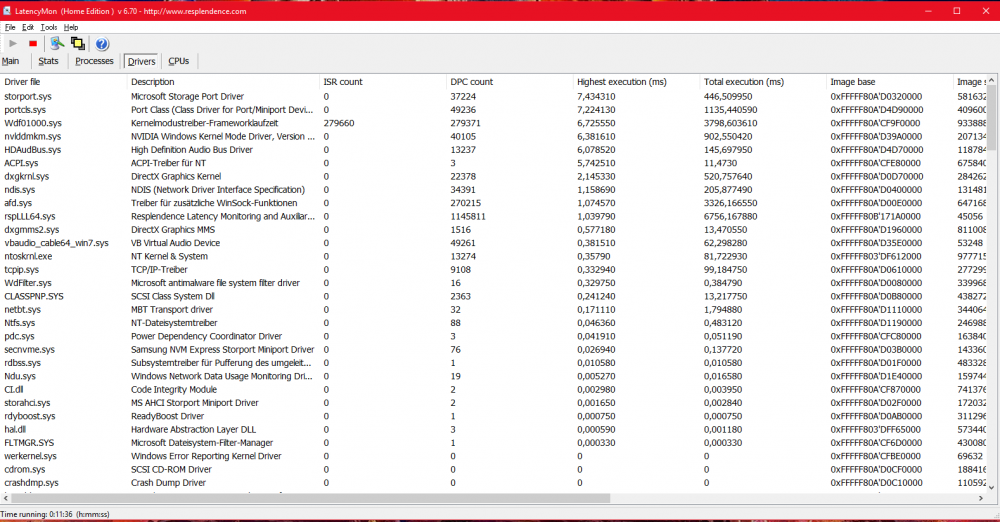The width and height of the screenshot is (1000, 522).
Task: Sort by Total execution (ms) column header
Action: [x=763, y=82]
